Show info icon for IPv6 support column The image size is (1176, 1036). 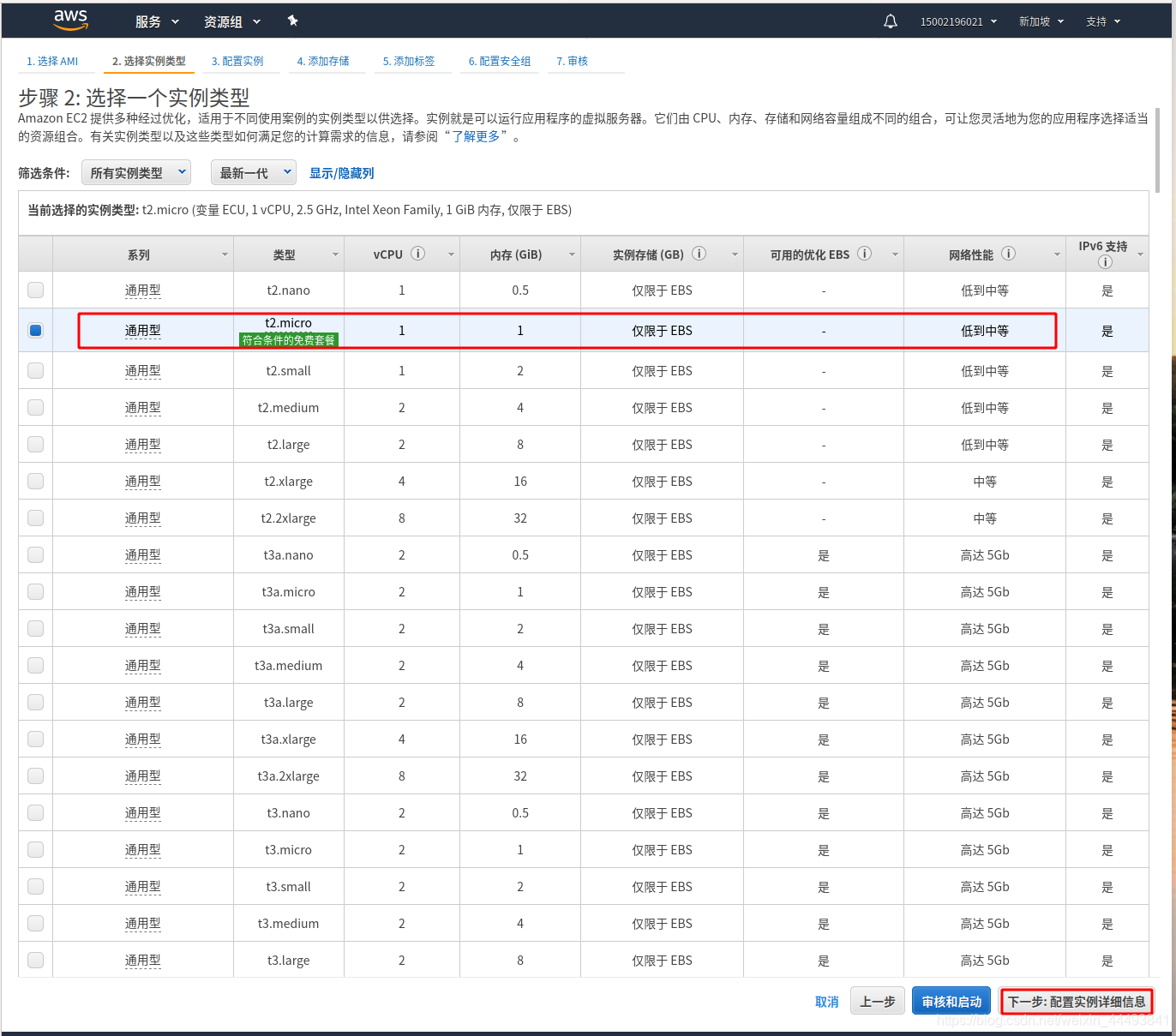1105,262
